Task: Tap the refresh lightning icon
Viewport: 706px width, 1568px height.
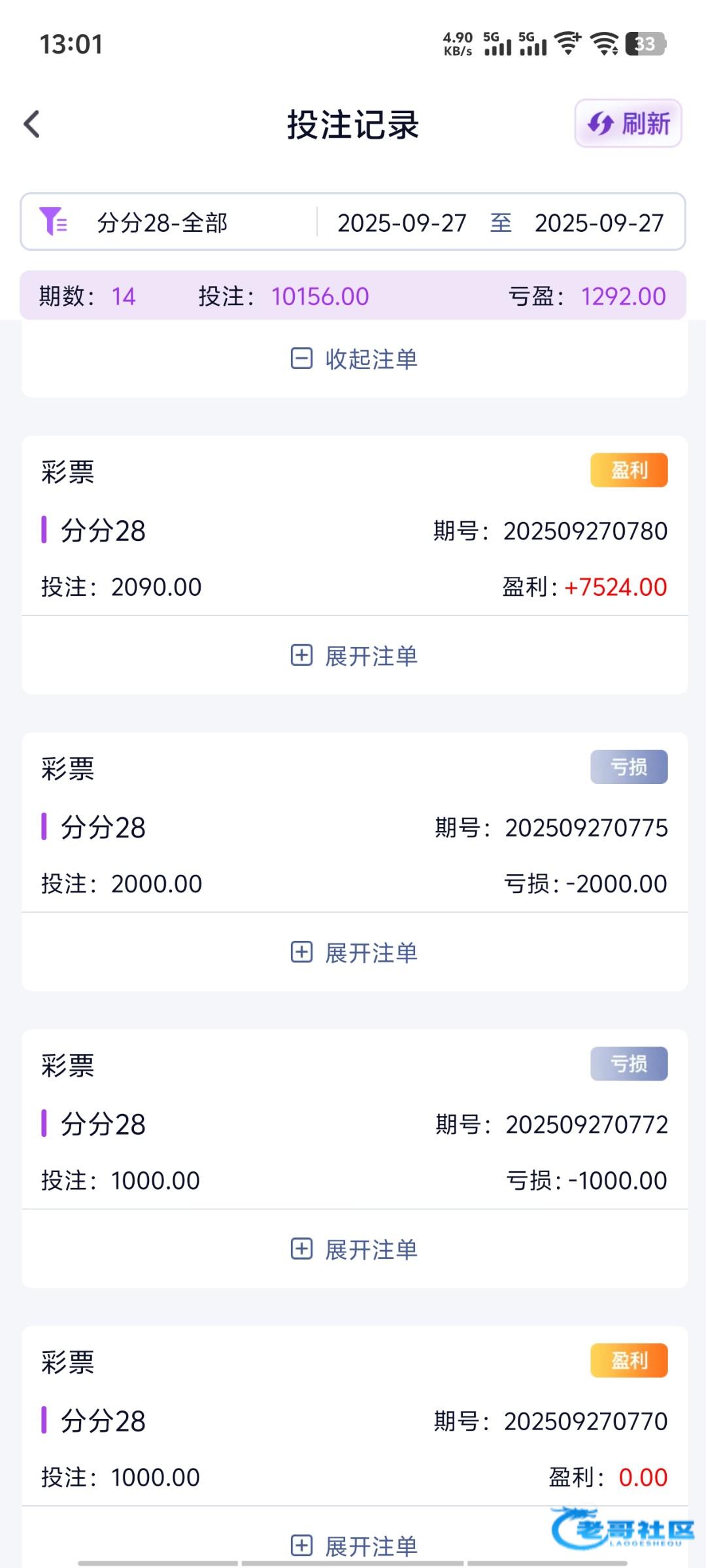Action: click(599, 123)
